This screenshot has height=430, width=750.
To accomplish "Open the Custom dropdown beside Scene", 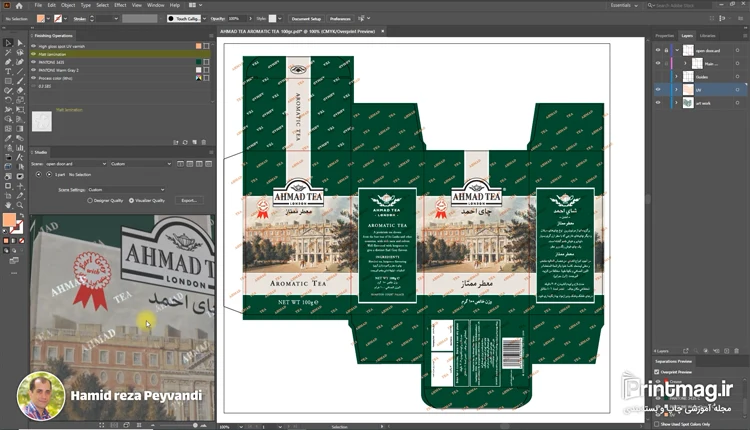I will 141,164.
